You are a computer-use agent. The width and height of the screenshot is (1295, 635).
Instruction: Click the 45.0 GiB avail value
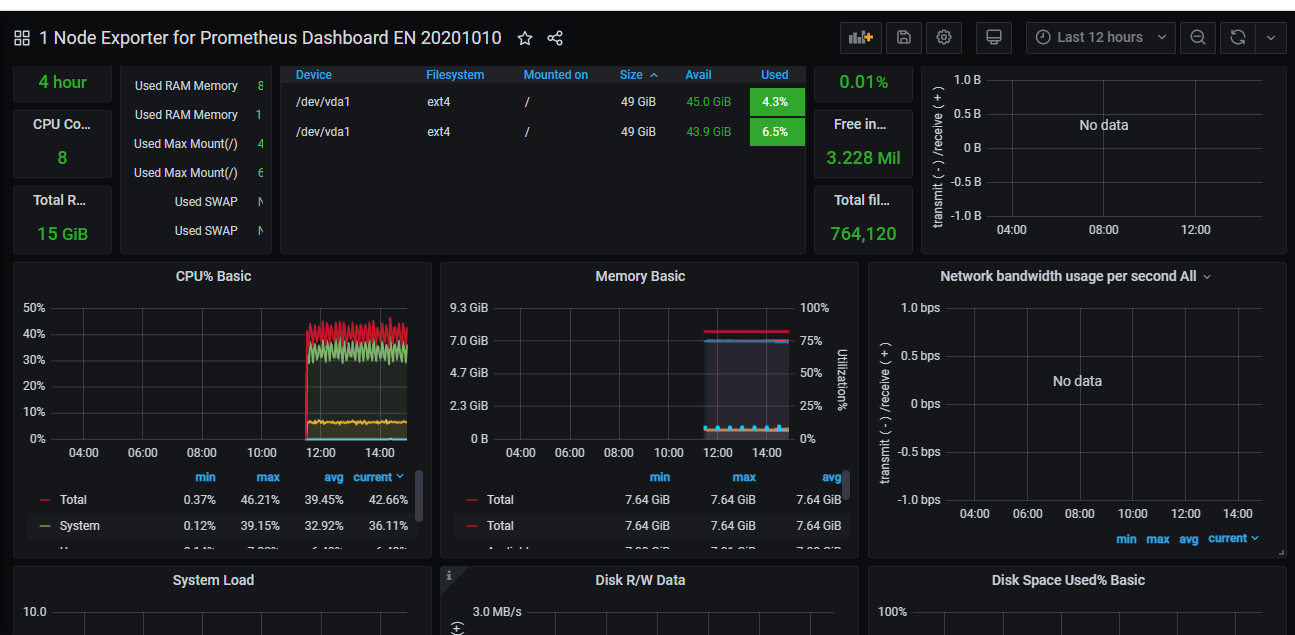tap(709, 102)
